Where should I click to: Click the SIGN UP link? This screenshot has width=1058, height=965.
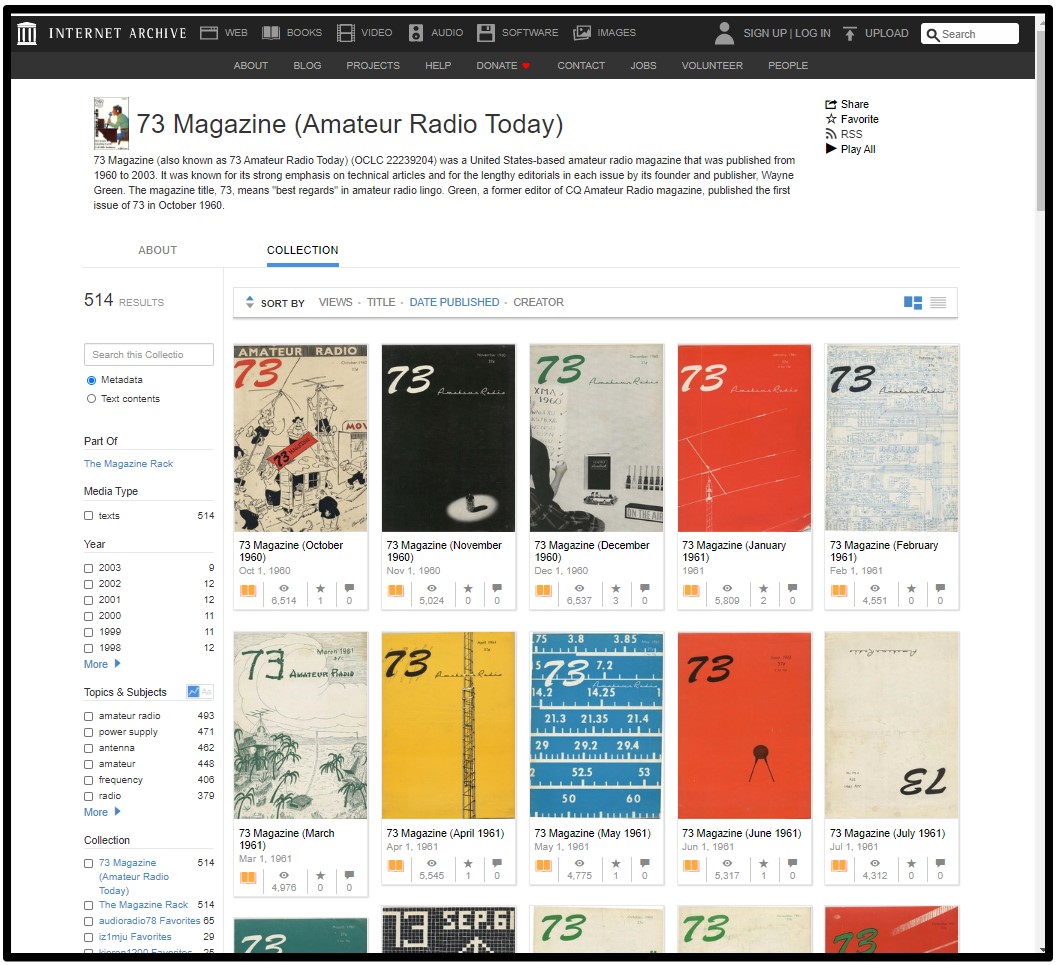point(764,33)
